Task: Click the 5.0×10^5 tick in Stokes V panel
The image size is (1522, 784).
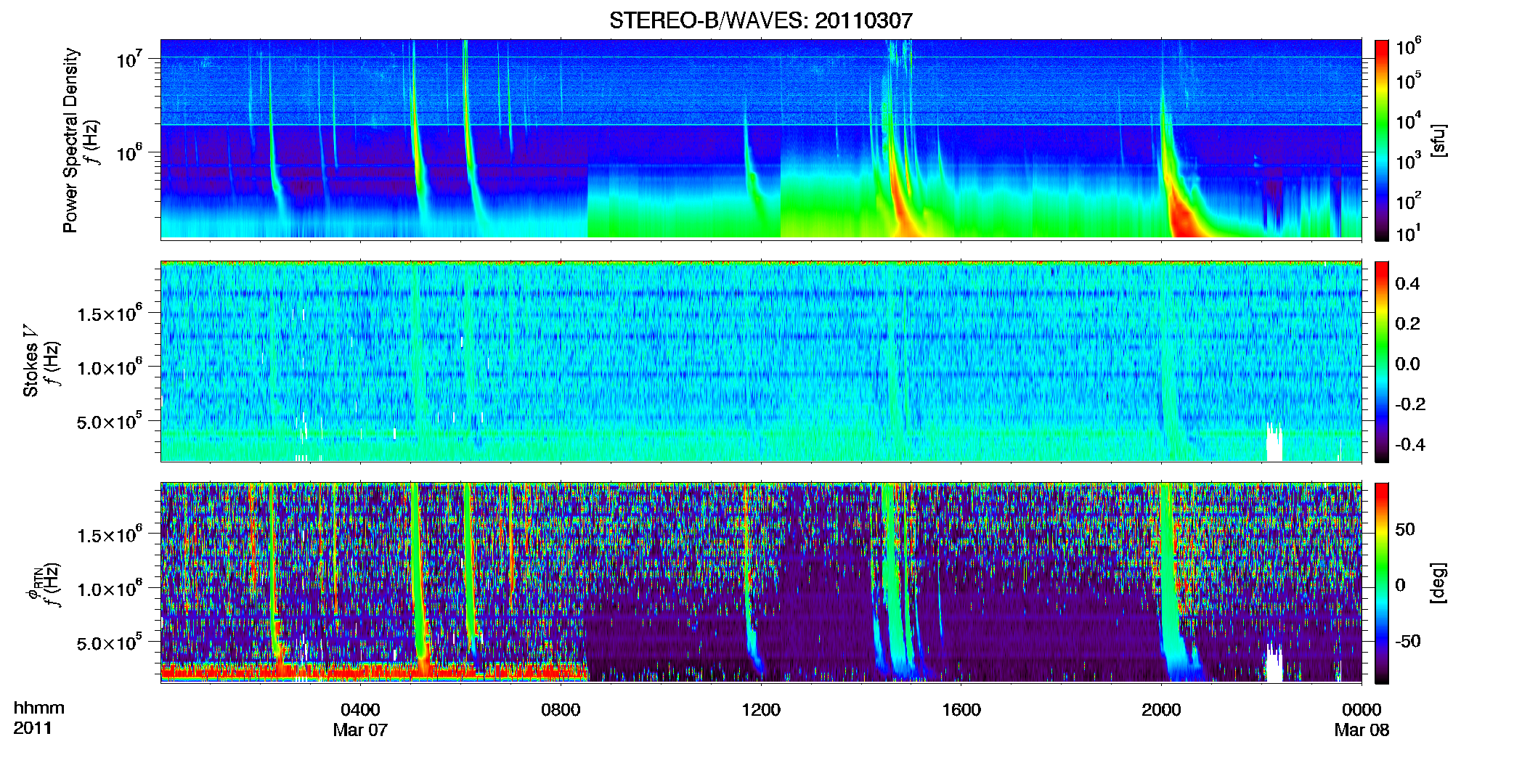Action: (110, 422)
